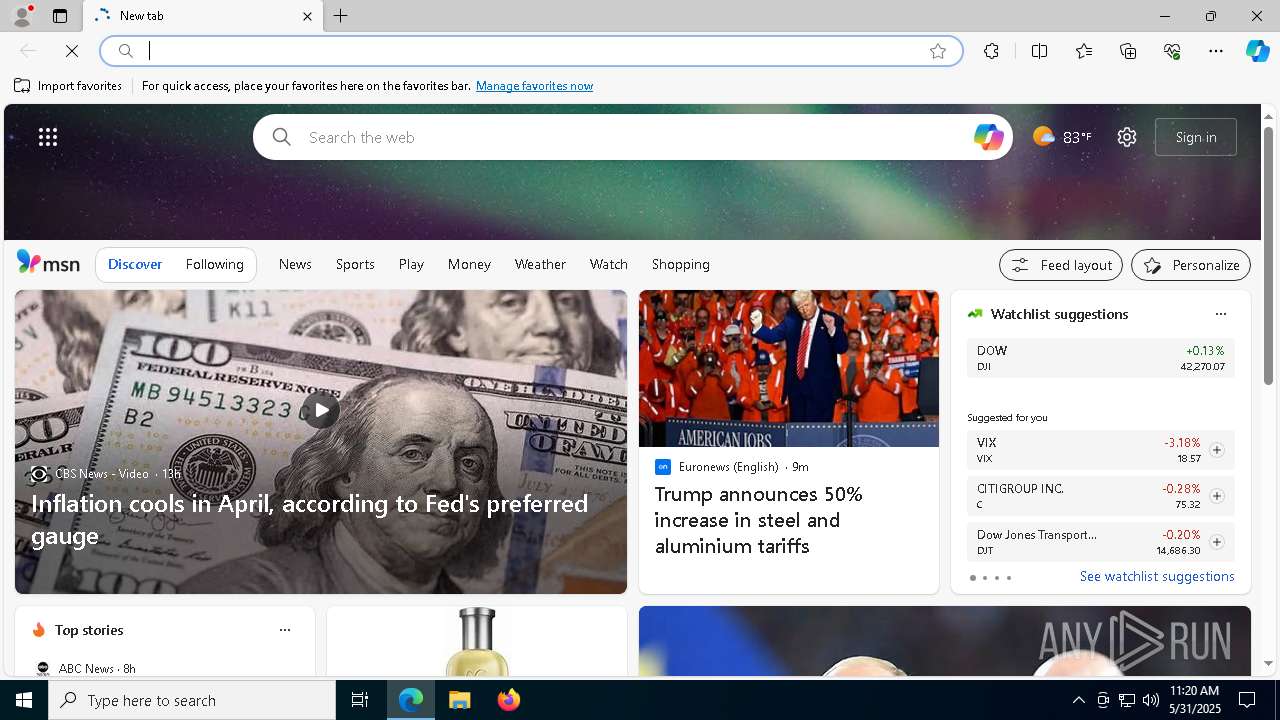The height and width of the screenshot is (720, 1280).
Task: Open Collections icon in toolbar
Action: coord(1128,51)
